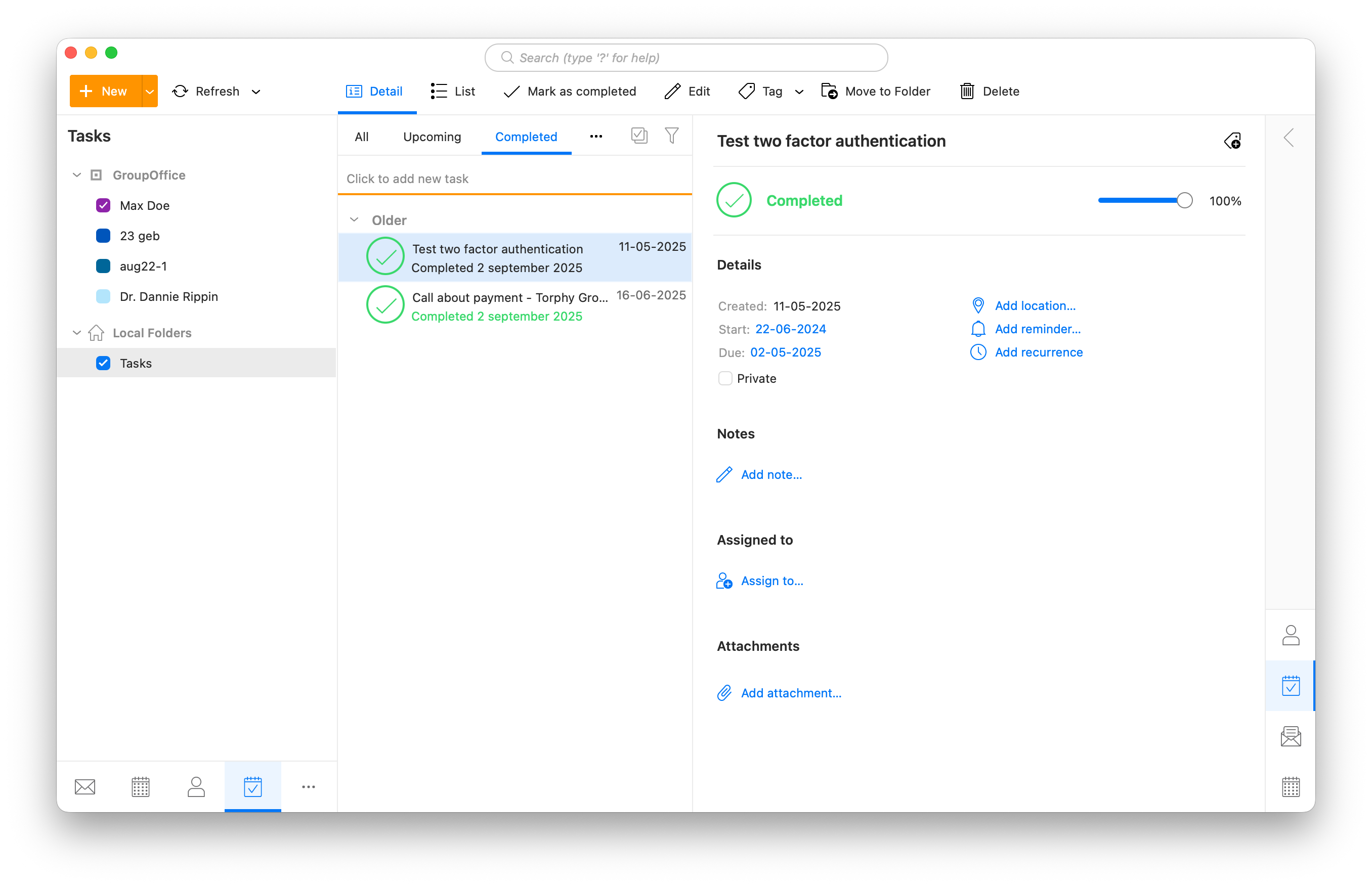Click the add-tag icon in the task detail panel
1372x887 pixels.
[1233, 141]
